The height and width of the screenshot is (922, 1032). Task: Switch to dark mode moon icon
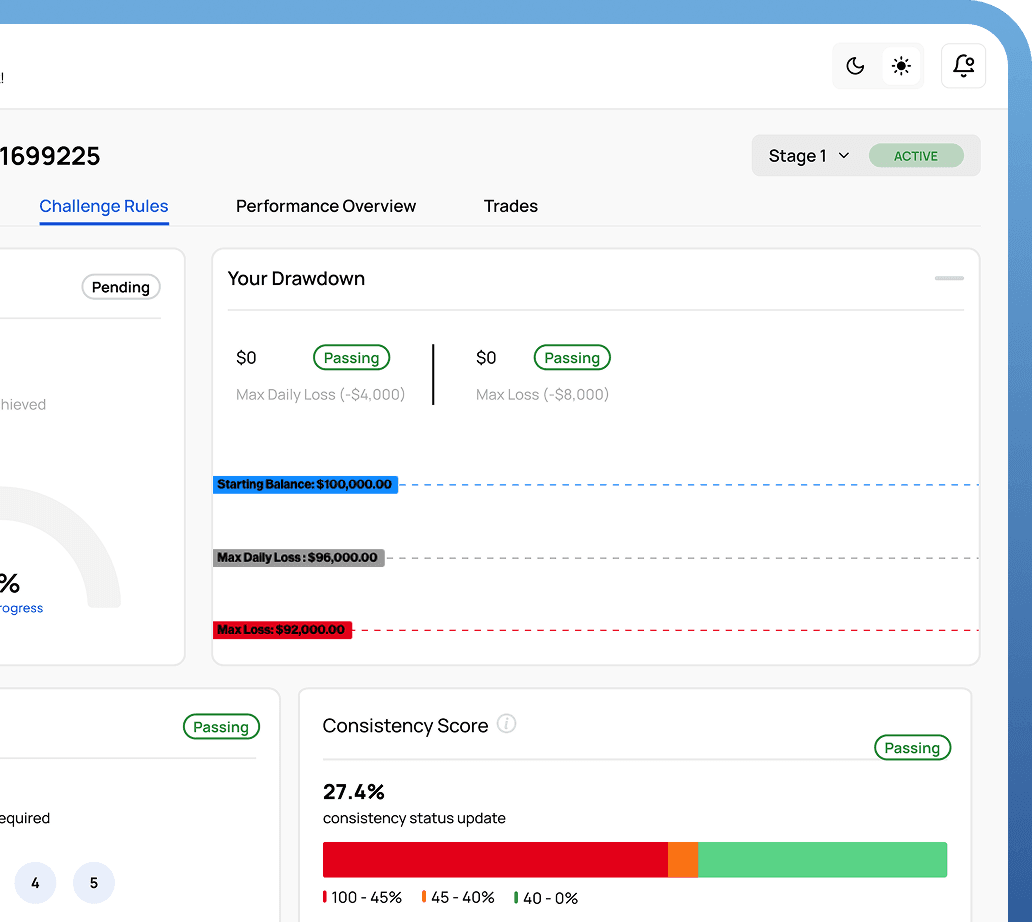[855, 66]
